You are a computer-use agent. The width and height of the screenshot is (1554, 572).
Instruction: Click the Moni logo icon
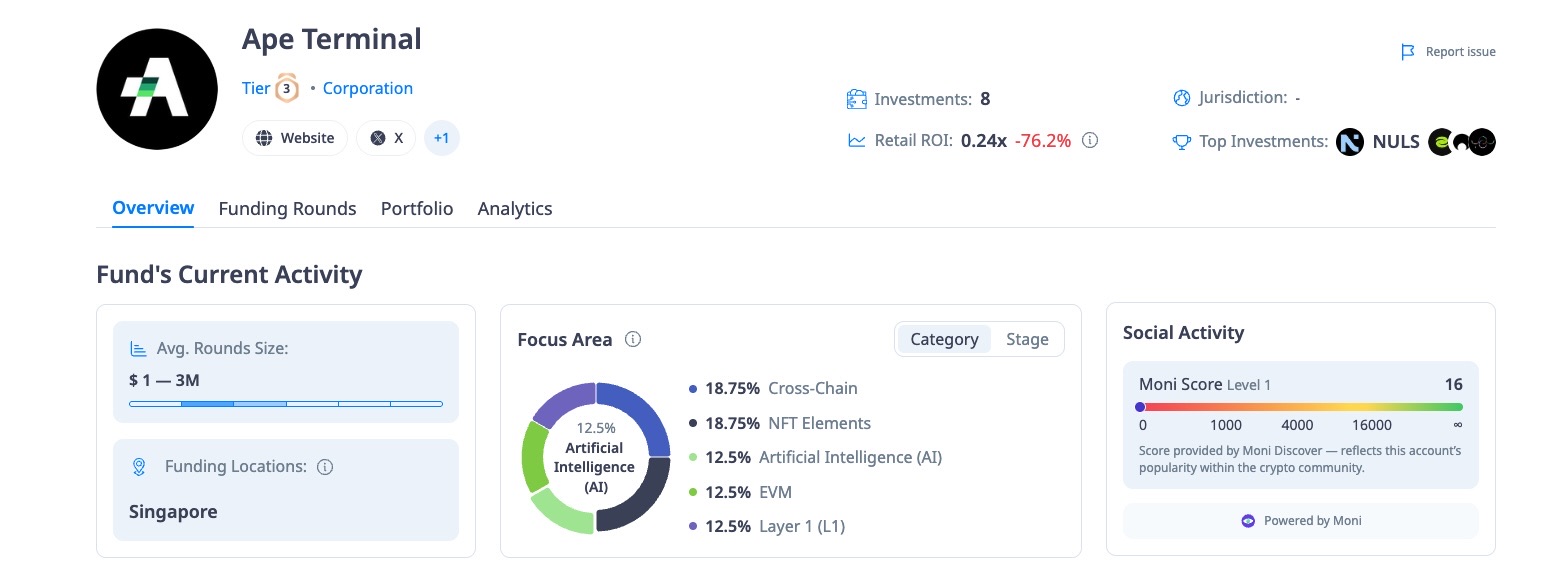[1247, 521]
